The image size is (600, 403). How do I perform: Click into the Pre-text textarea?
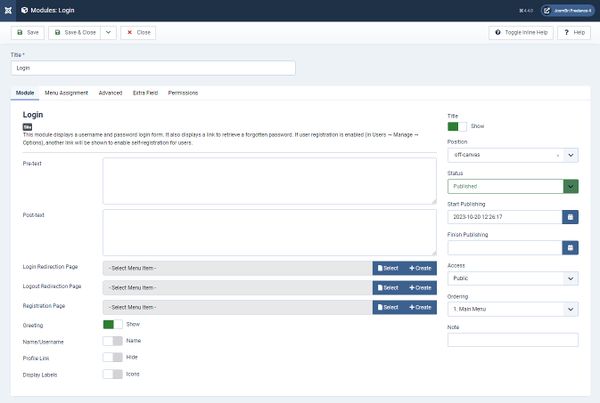point(269,181)
